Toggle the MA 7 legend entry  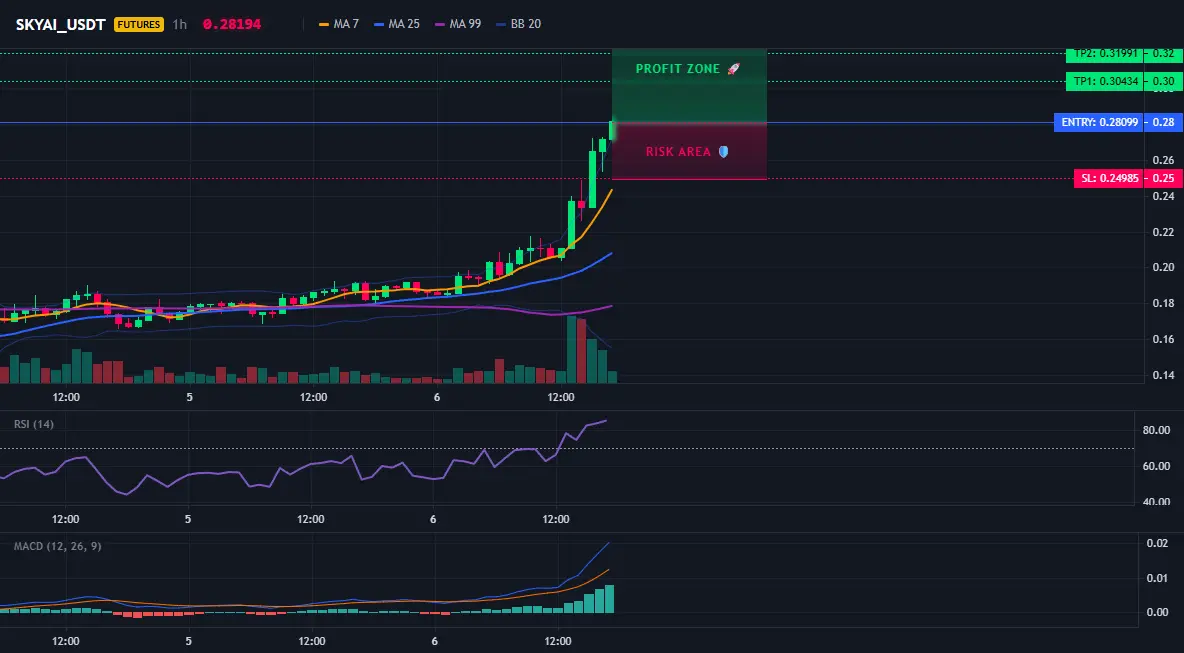pos(339,24)
